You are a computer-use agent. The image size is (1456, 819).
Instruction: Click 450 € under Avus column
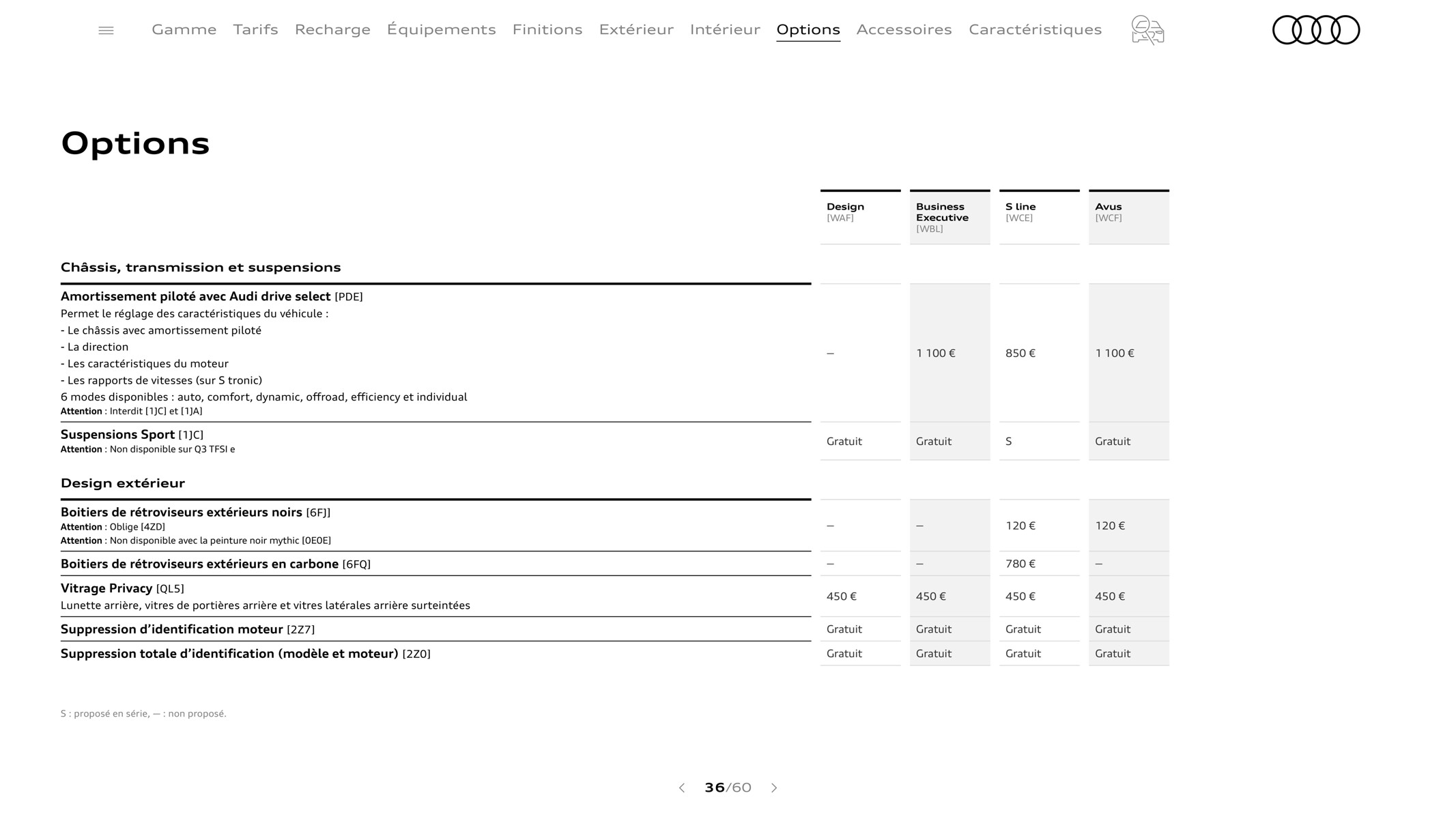pos(1110,597)
